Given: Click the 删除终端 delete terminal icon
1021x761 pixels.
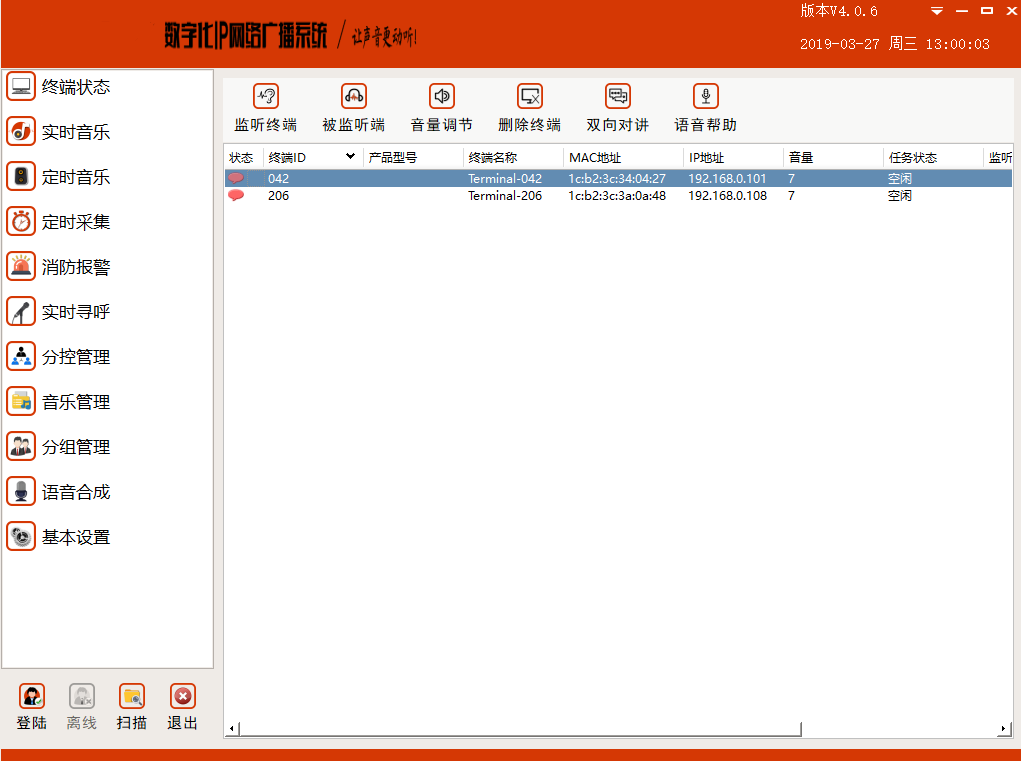Looking at the screenshot, I should [529, 105].
